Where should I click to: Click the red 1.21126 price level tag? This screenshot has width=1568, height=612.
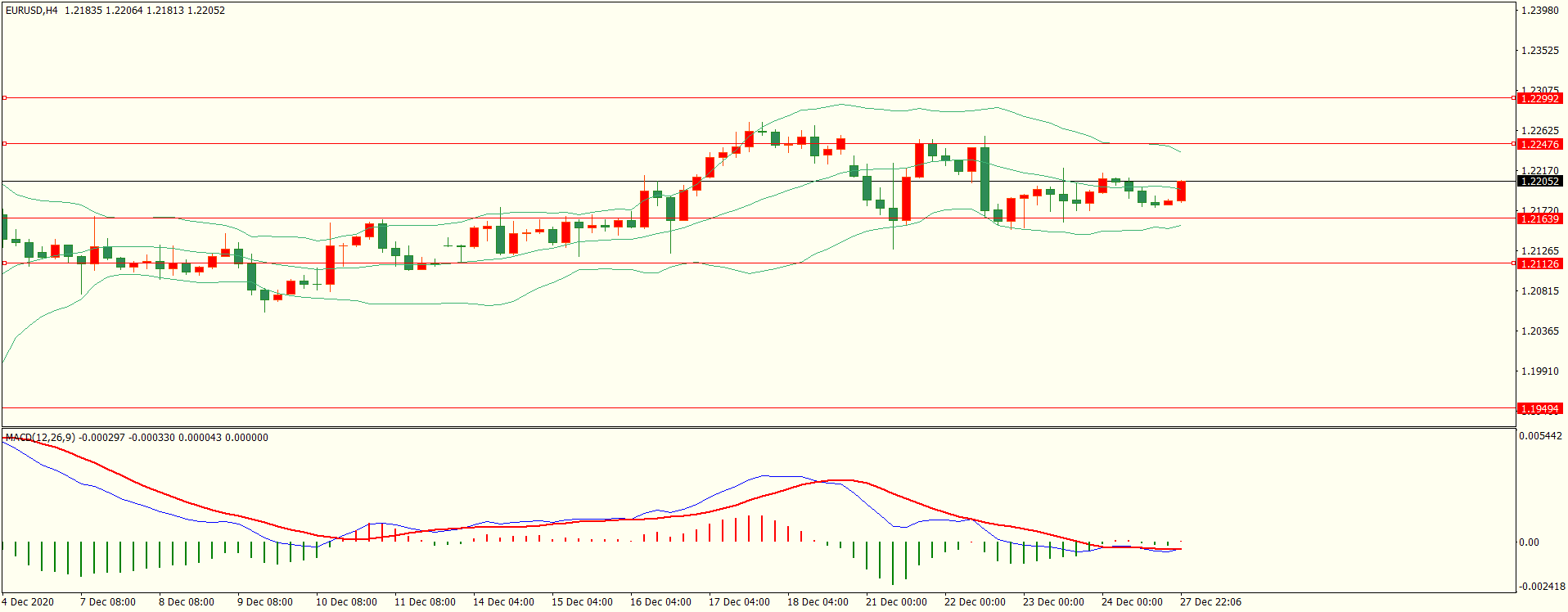[1539, 263]
